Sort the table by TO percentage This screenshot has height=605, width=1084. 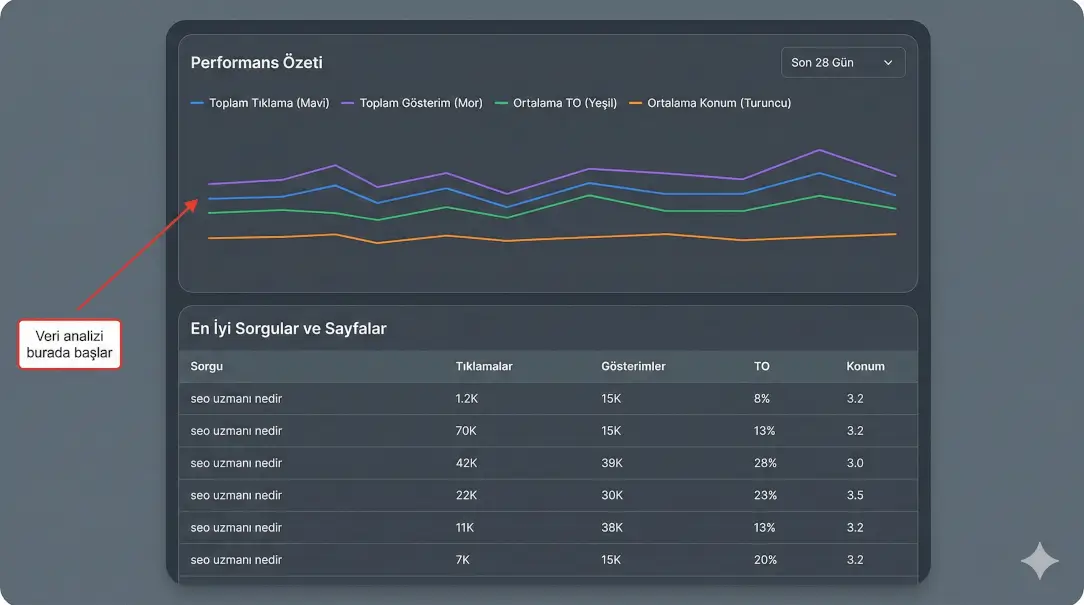click(x=762, y=366)
